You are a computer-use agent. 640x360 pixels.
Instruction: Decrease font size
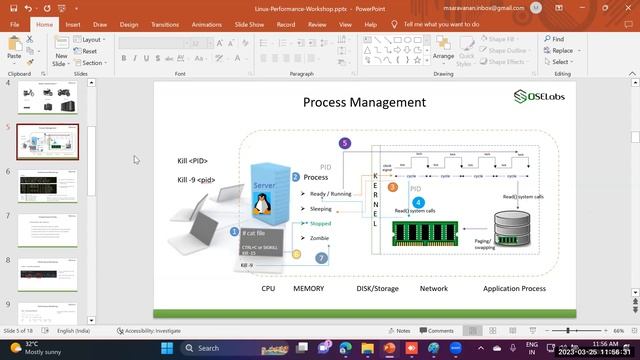click(231, 43)
